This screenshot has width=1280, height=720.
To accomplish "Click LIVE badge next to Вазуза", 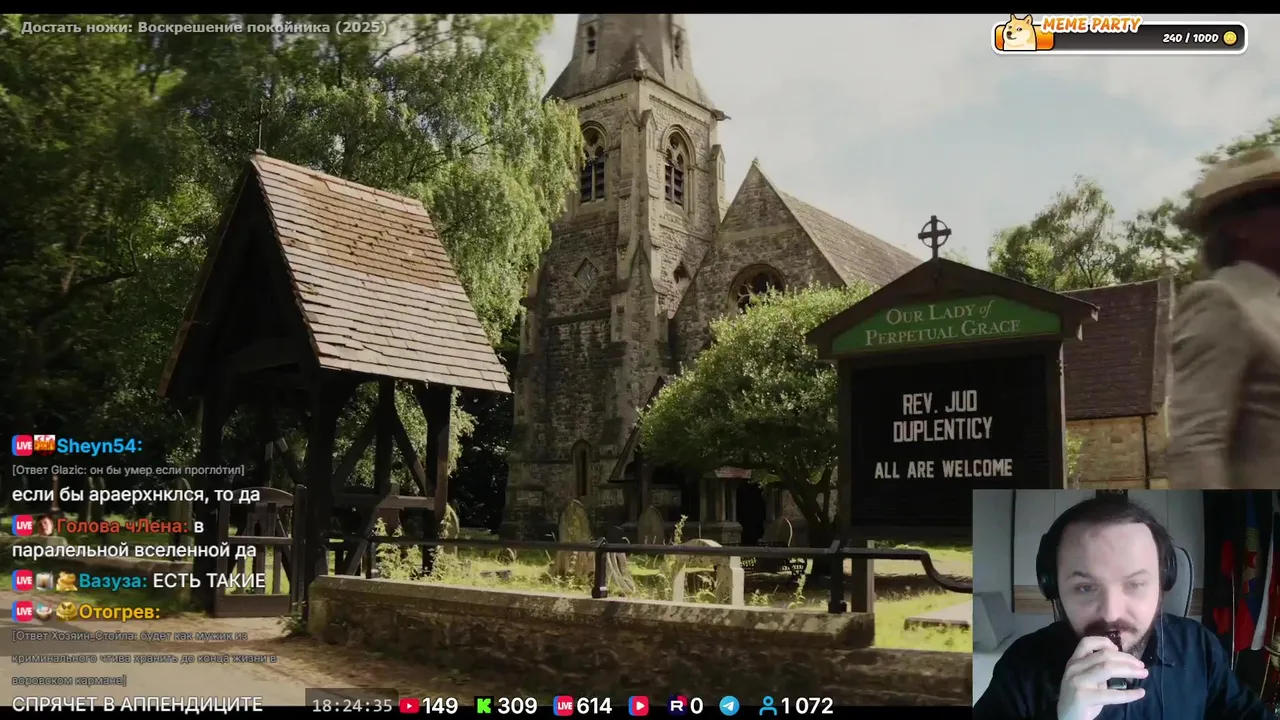I will click(22, 581).
